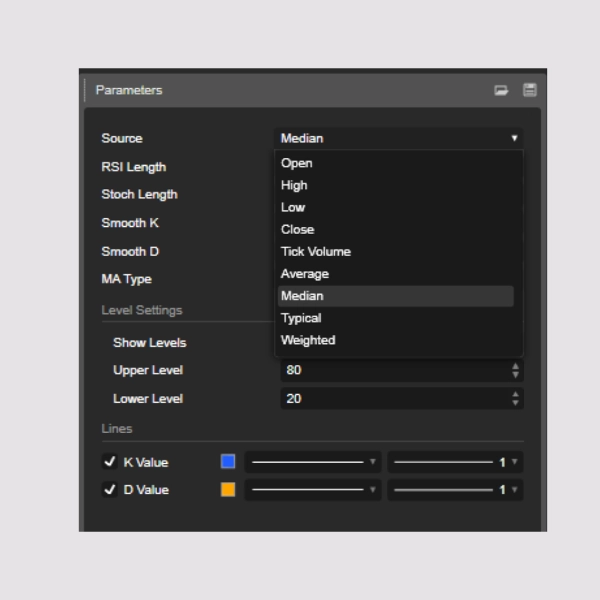Open the orange D Value color swatch
This screenshot has height=600, width=600.
click(x=228, y=490)
